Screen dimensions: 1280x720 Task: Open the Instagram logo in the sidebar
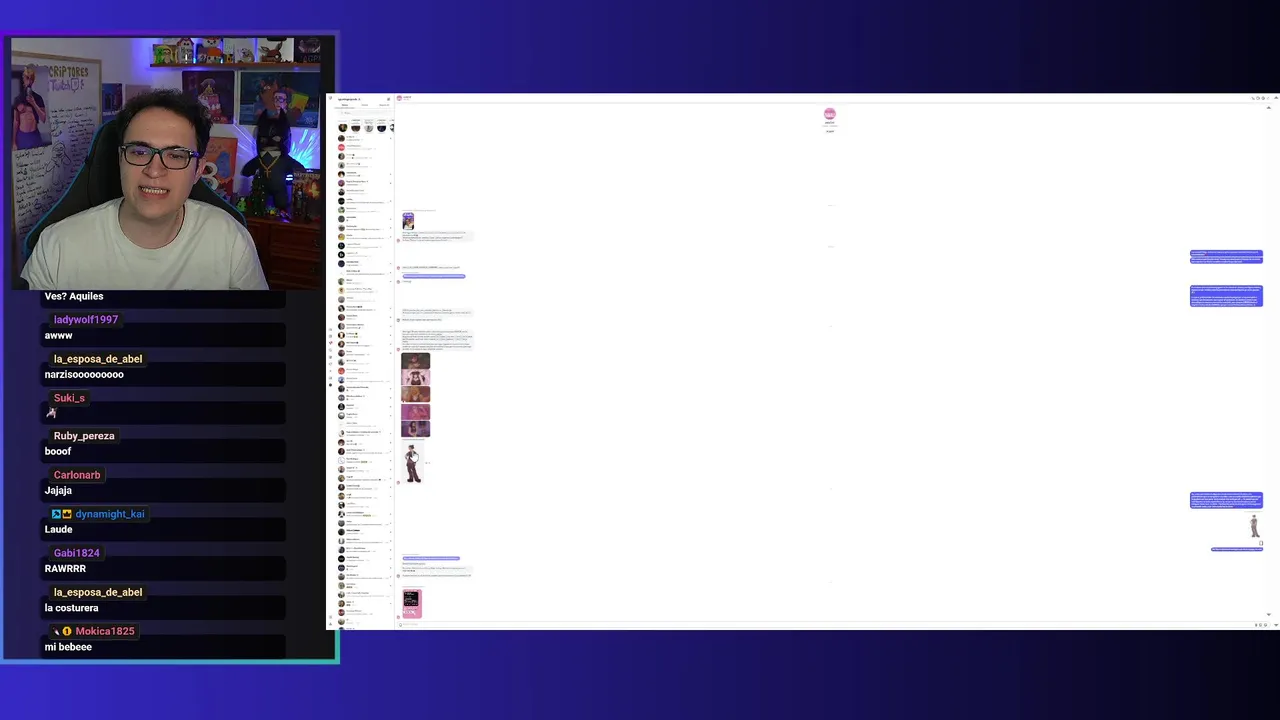[x=330, y=98]
